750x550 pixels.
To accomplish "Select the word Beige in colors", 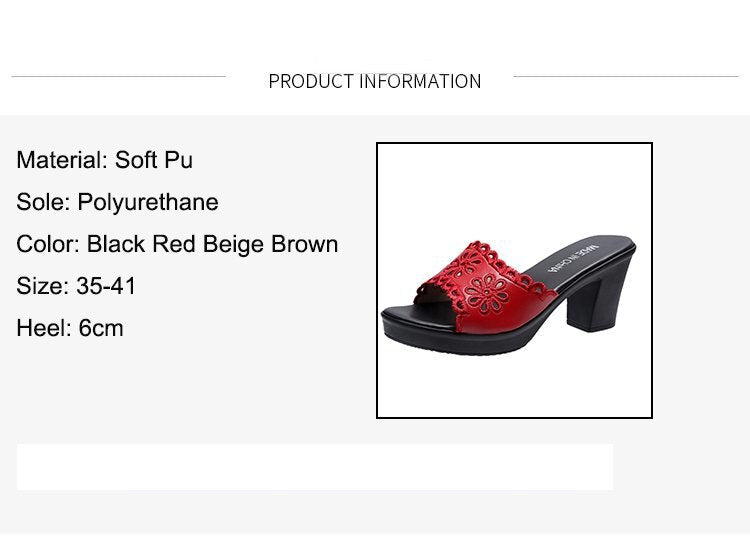I will point(233,245).
